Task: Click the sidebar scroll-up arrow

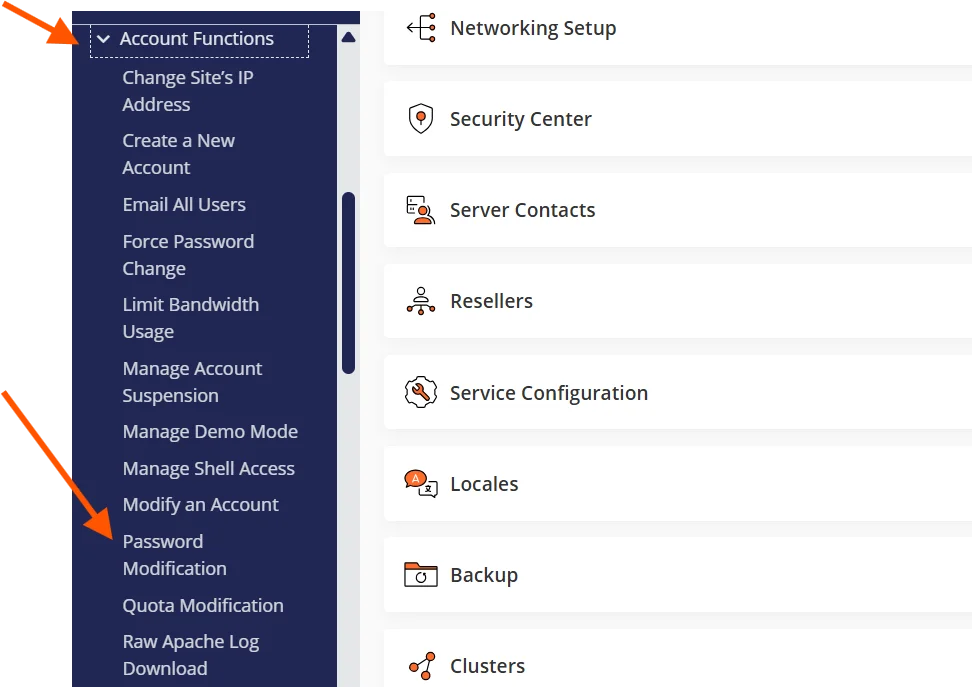Action: (348, 38)
